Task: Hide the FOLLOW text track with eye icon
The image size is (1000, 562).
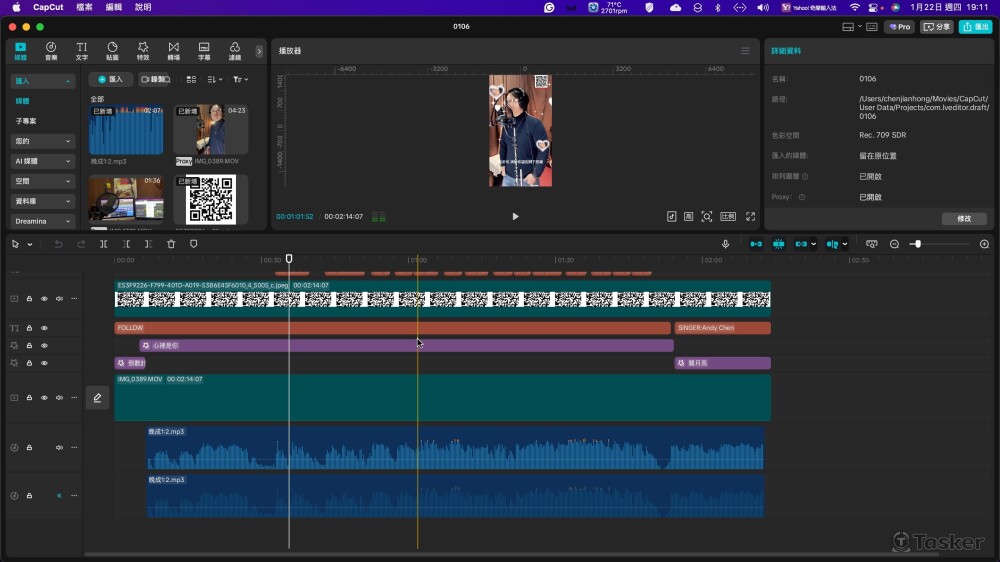Action: 44,328
